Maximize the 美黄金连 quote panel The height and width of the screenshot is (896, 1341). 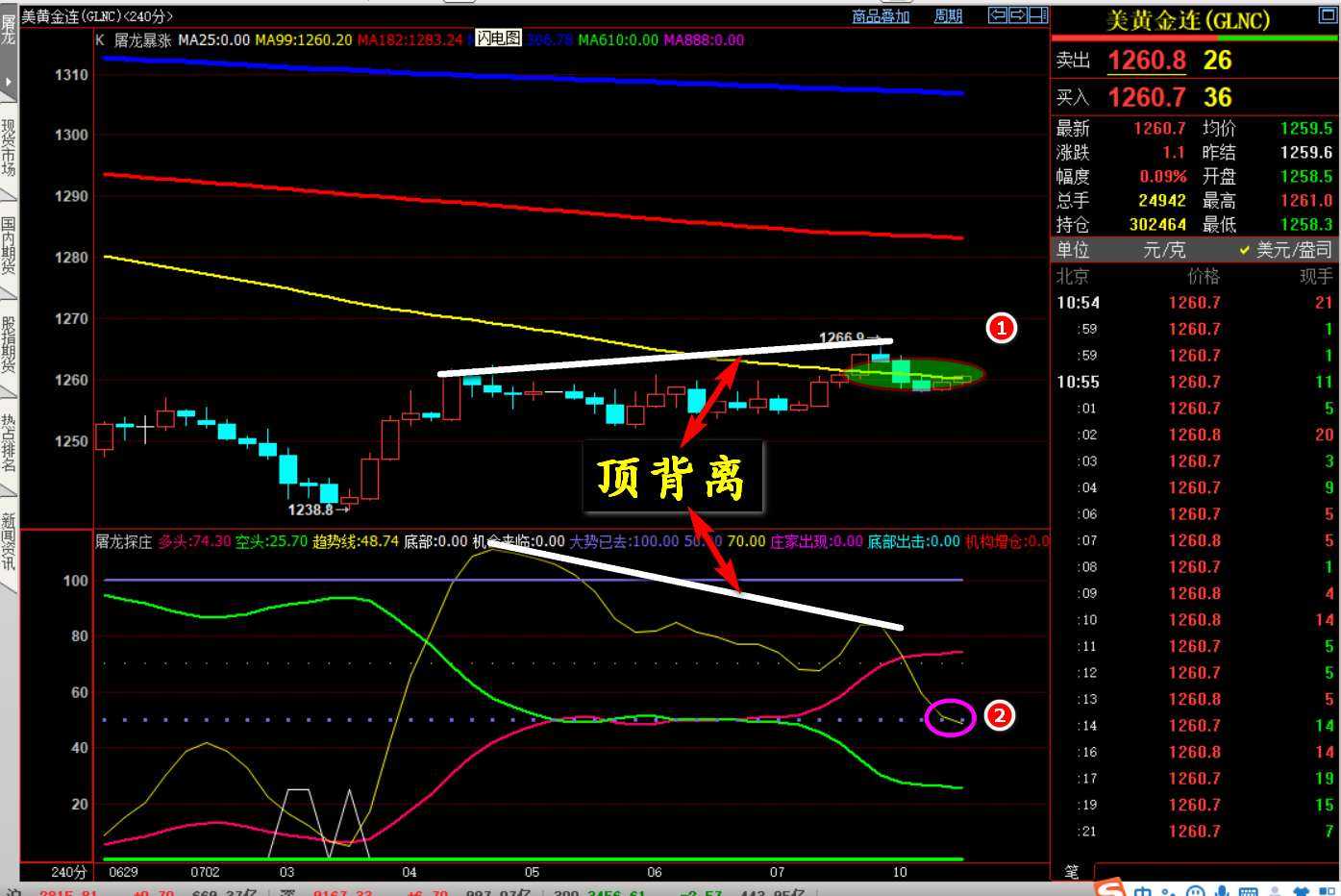[1327, 16]
